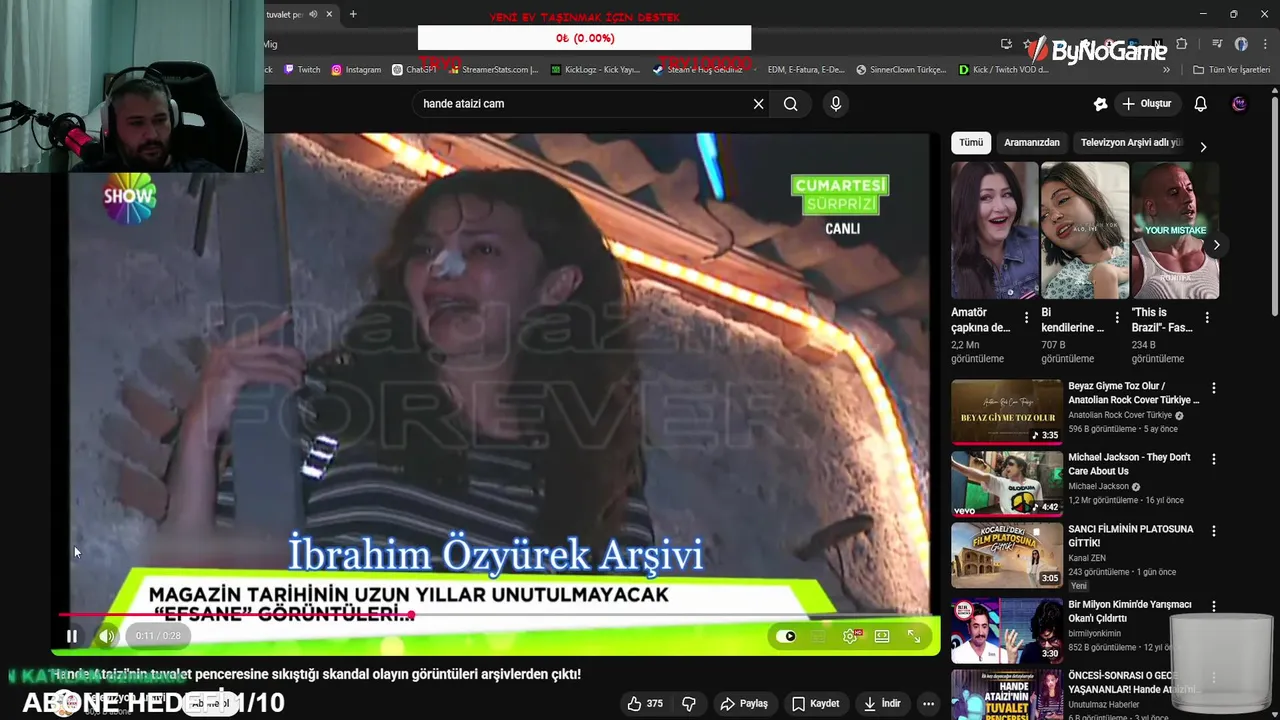This screenshot has width=1280, height=720.
Task: Open options for Michael Jackson video
Action: [x=1214, y=459]
